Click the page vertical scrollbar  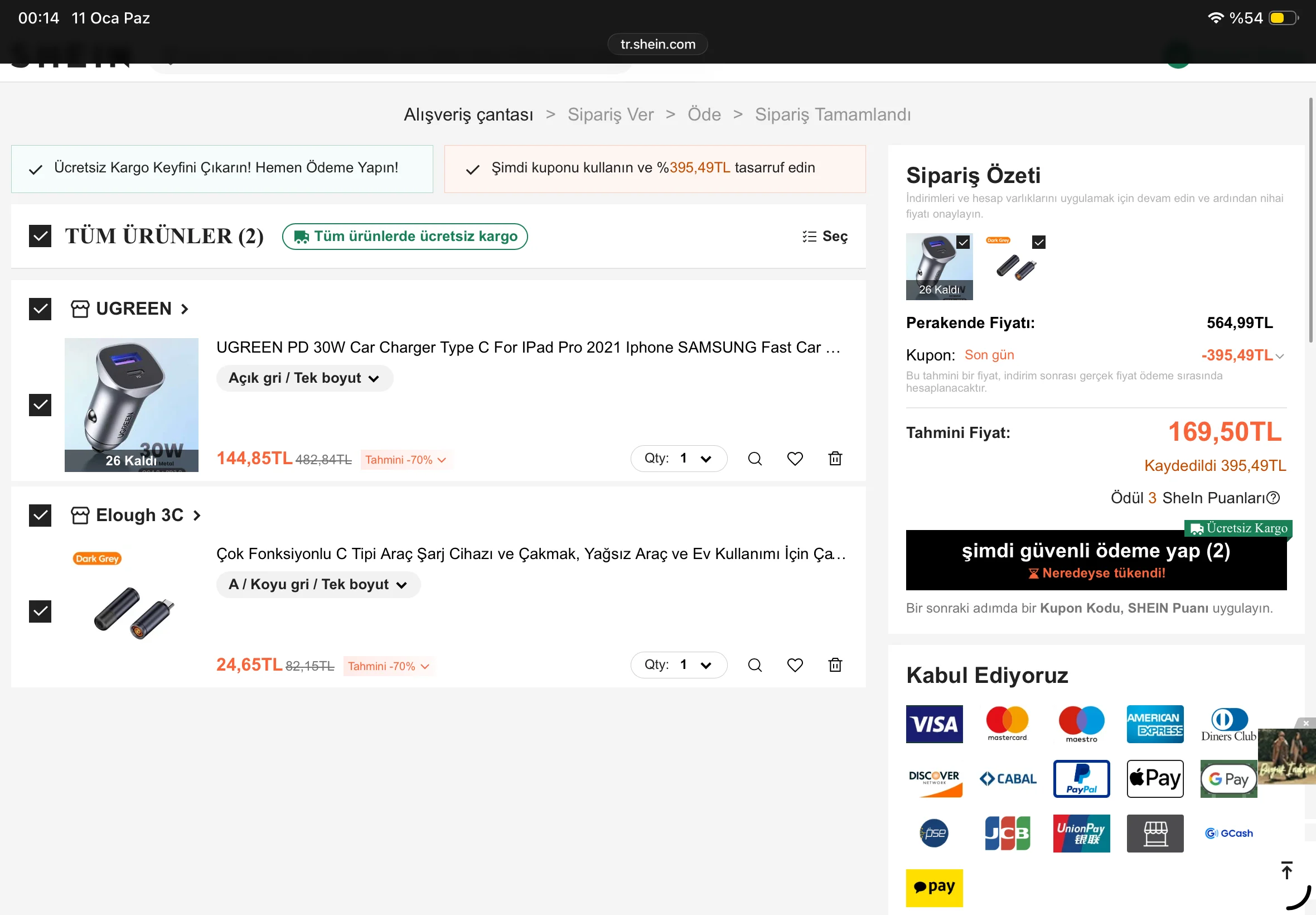(1310, 221)
